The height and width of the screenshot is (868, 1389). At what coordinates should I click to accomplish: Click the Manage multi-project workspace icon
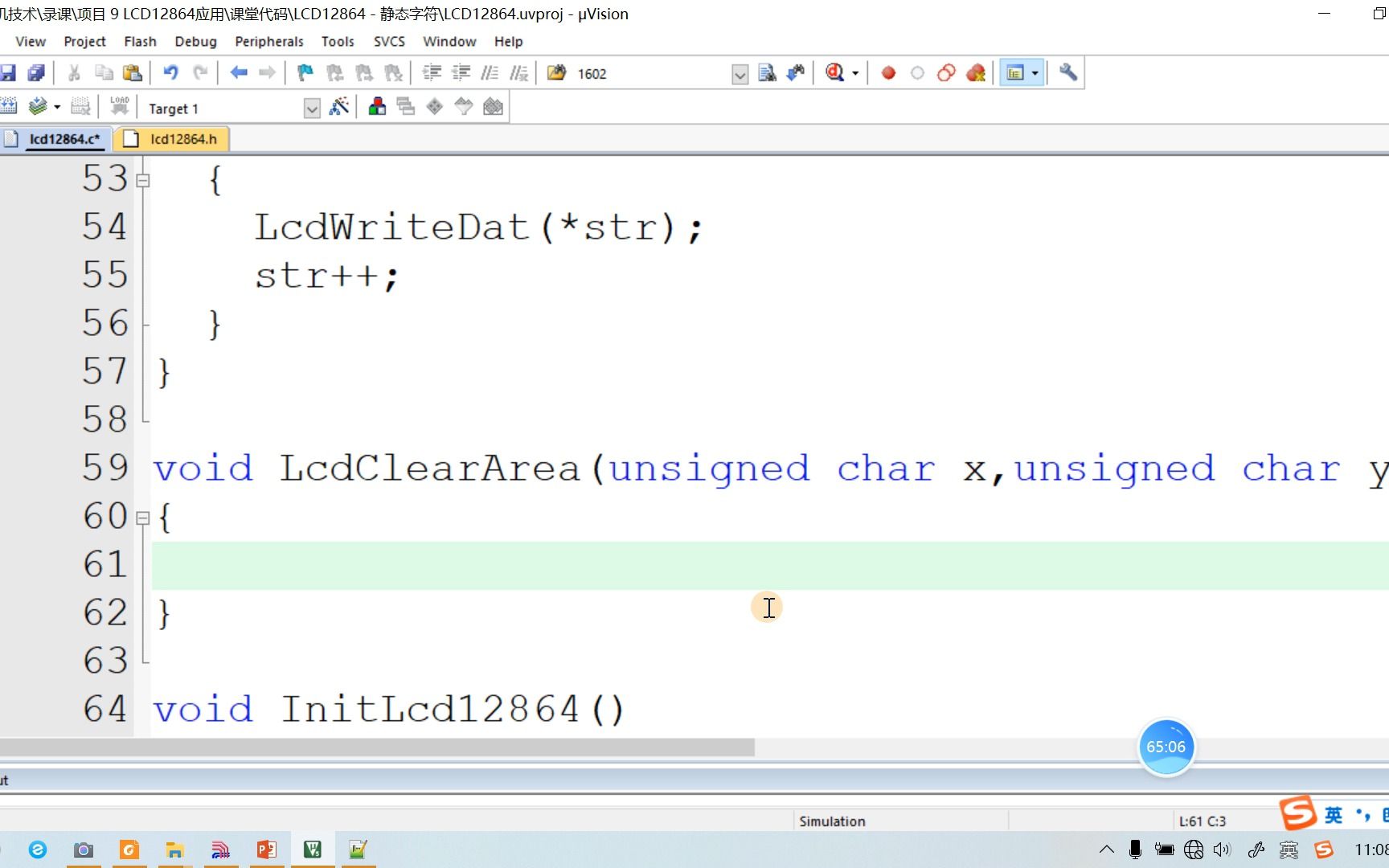406,106
